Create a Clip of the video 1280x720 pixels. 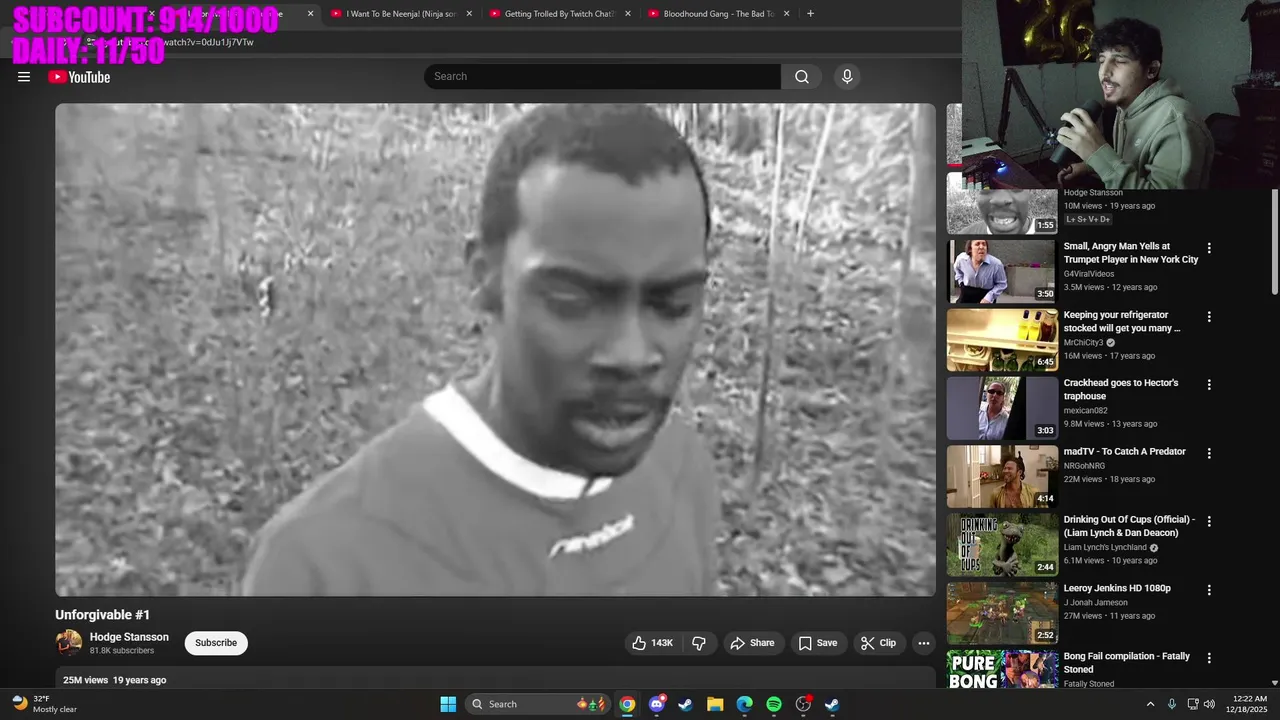coord(879,643)
